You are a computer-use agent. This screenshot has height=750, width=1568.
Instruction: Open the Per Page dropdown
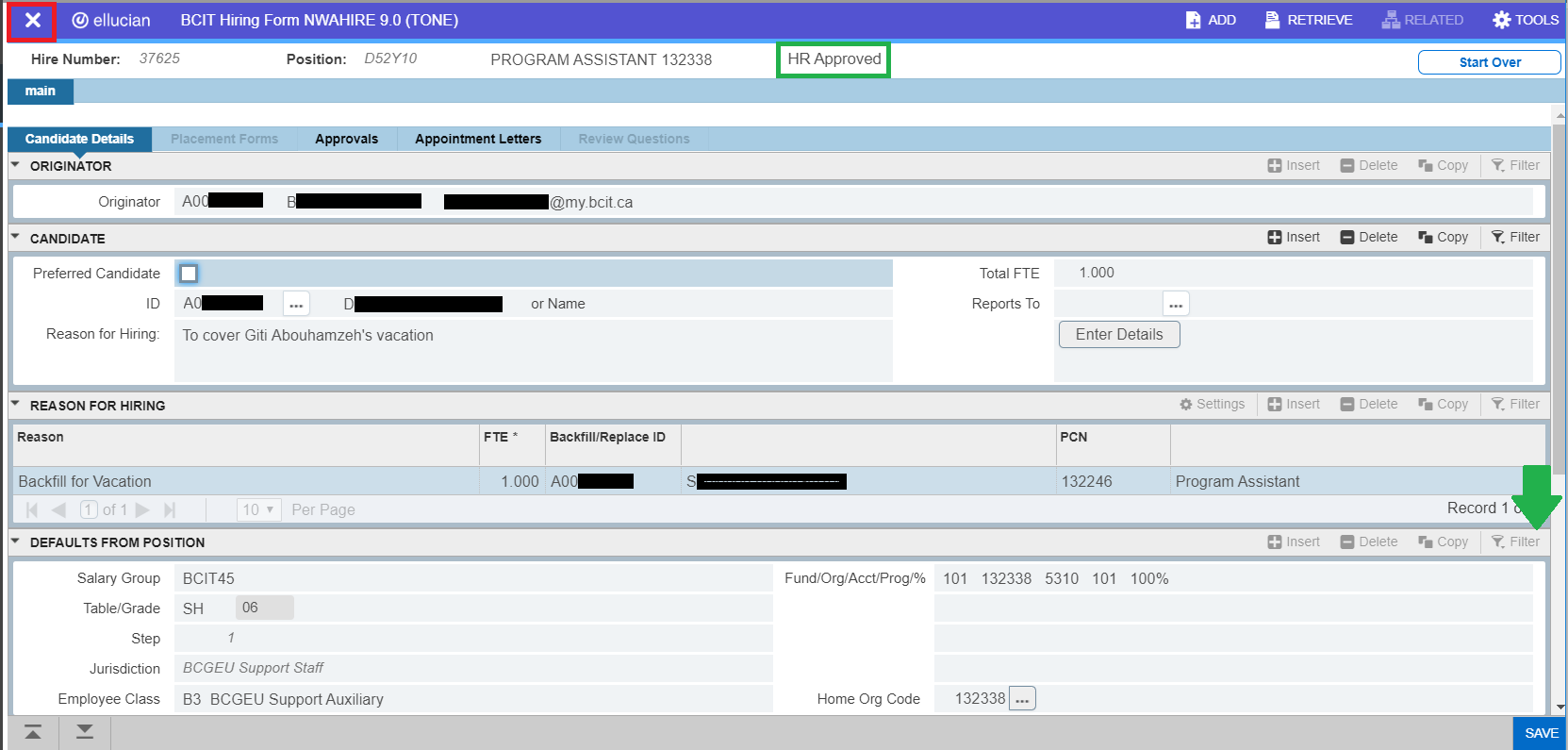click(x=258, y=509)
